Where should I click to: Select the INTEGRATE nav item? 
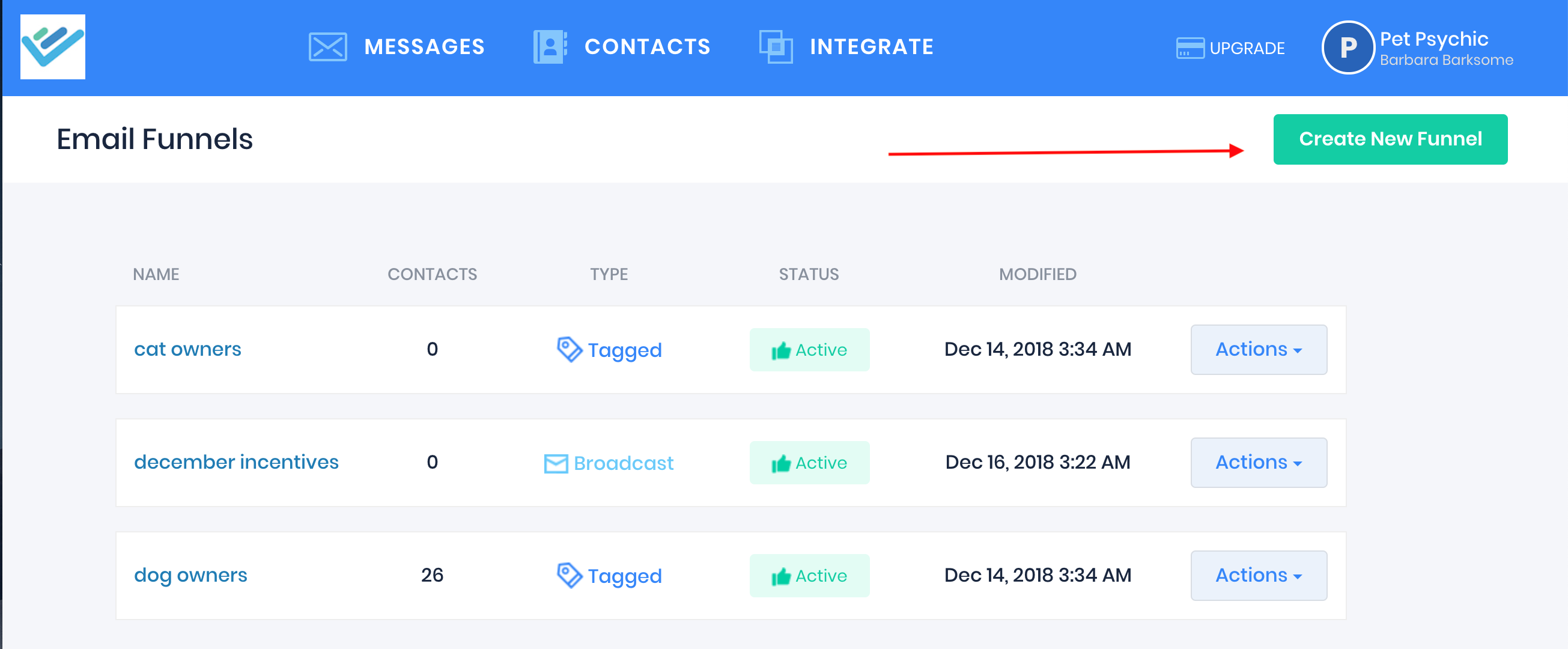tap(871, 47)
